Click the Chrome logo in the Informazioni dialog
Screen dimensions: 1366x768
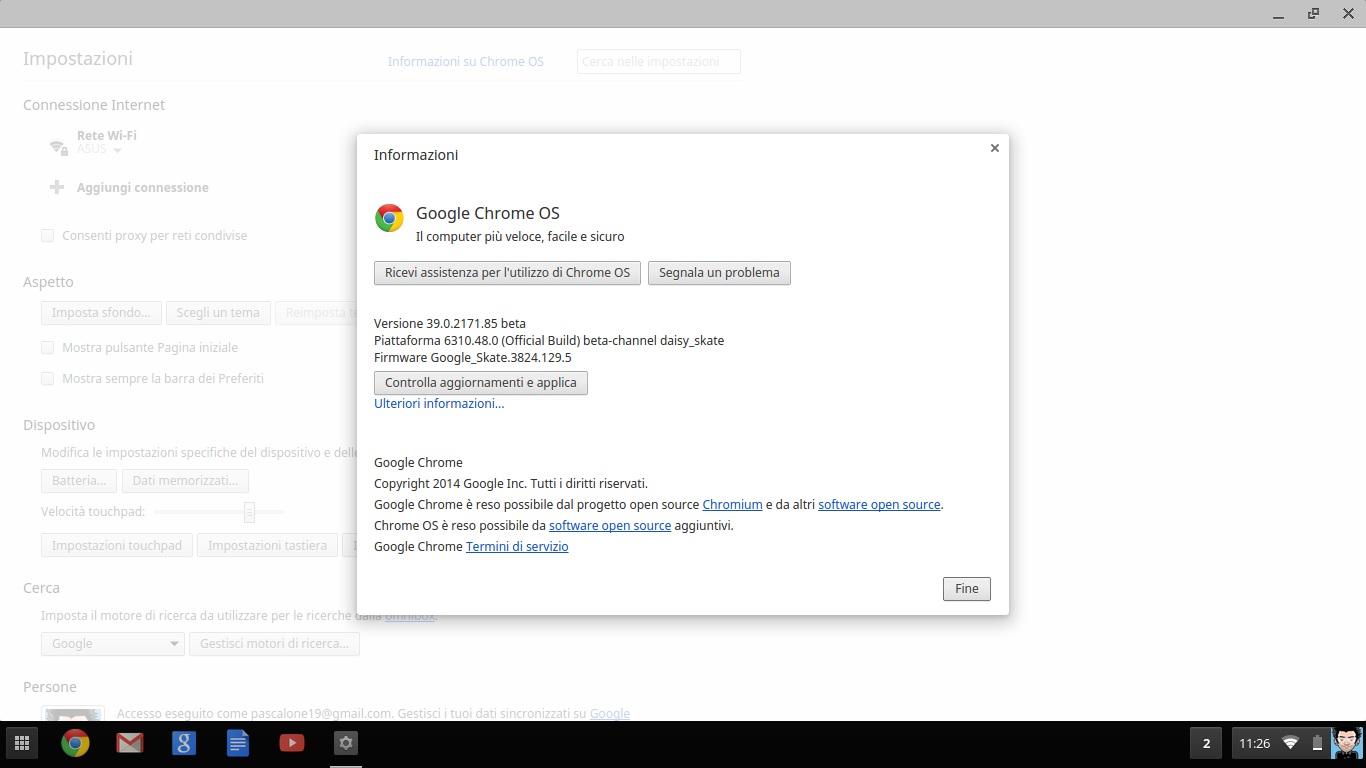click(389, 218)
